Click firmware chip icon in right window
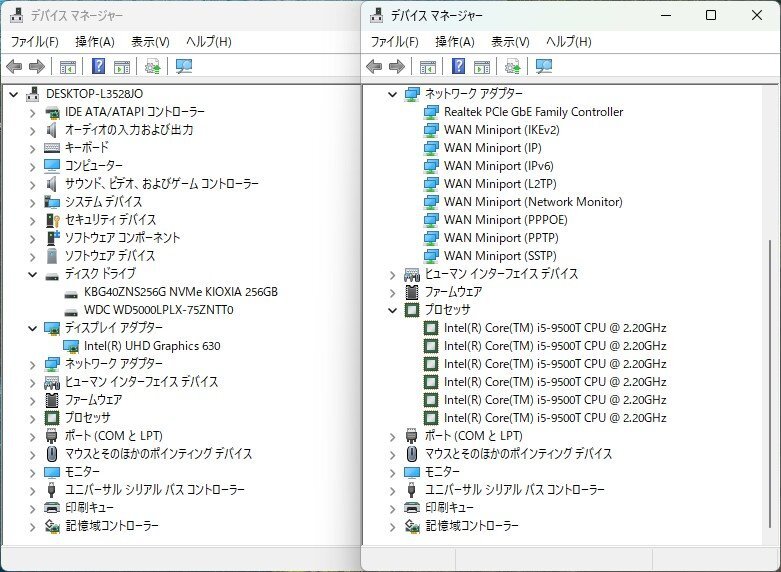 point(411,292)
